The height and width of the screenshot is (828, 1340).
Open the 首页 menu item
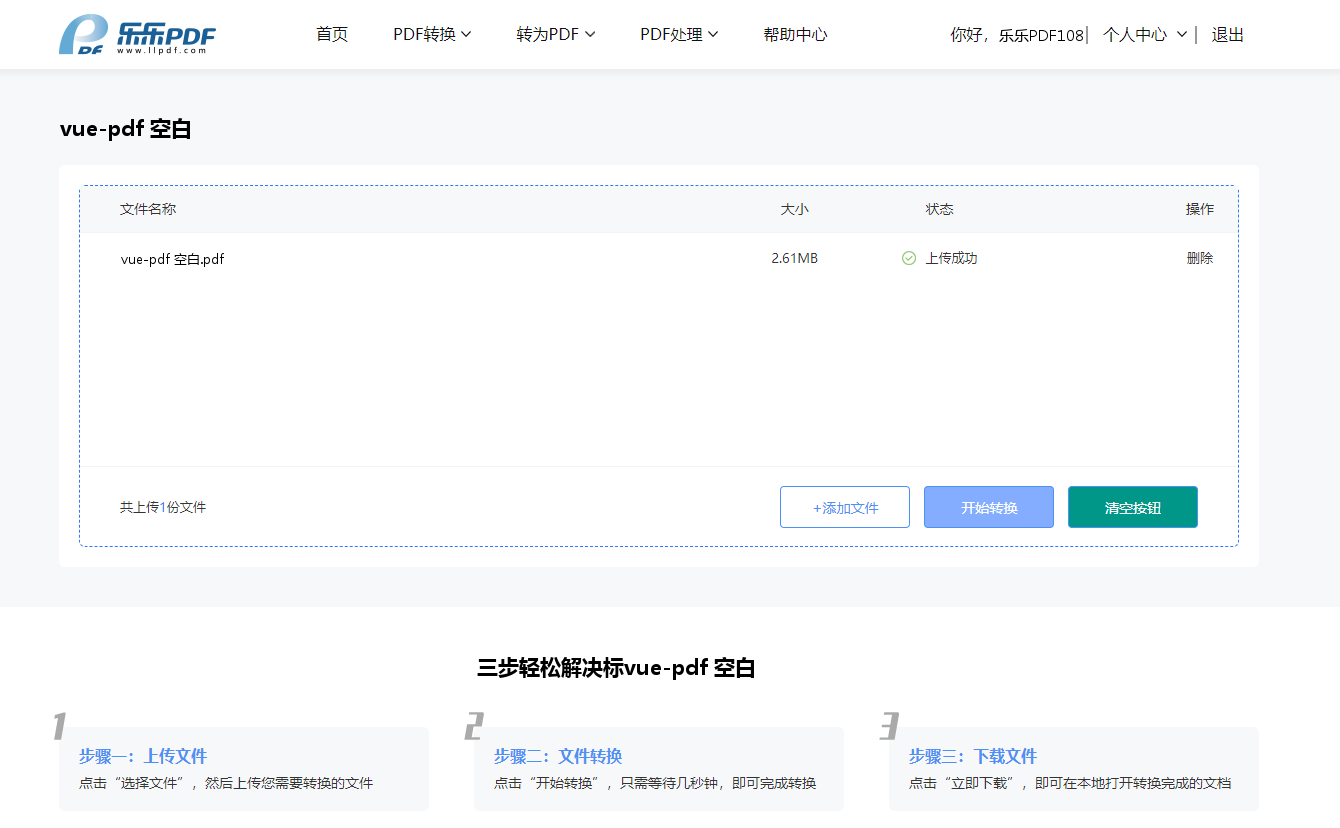click(x=332, y=34)
